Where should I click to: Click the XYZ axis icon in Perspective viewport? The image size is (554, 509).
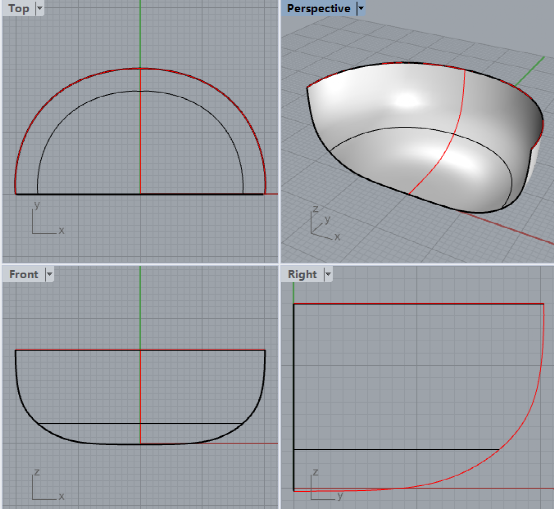coord(325,223)
